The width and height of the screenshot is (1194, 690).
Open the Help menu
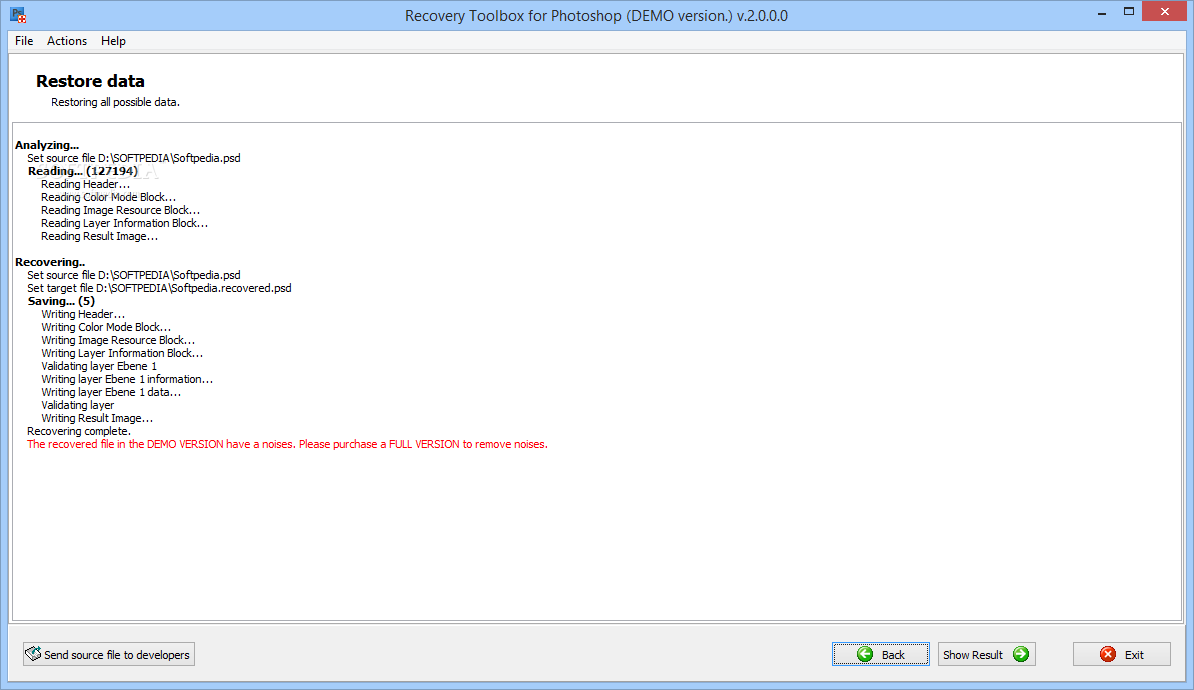coord(113,41)
